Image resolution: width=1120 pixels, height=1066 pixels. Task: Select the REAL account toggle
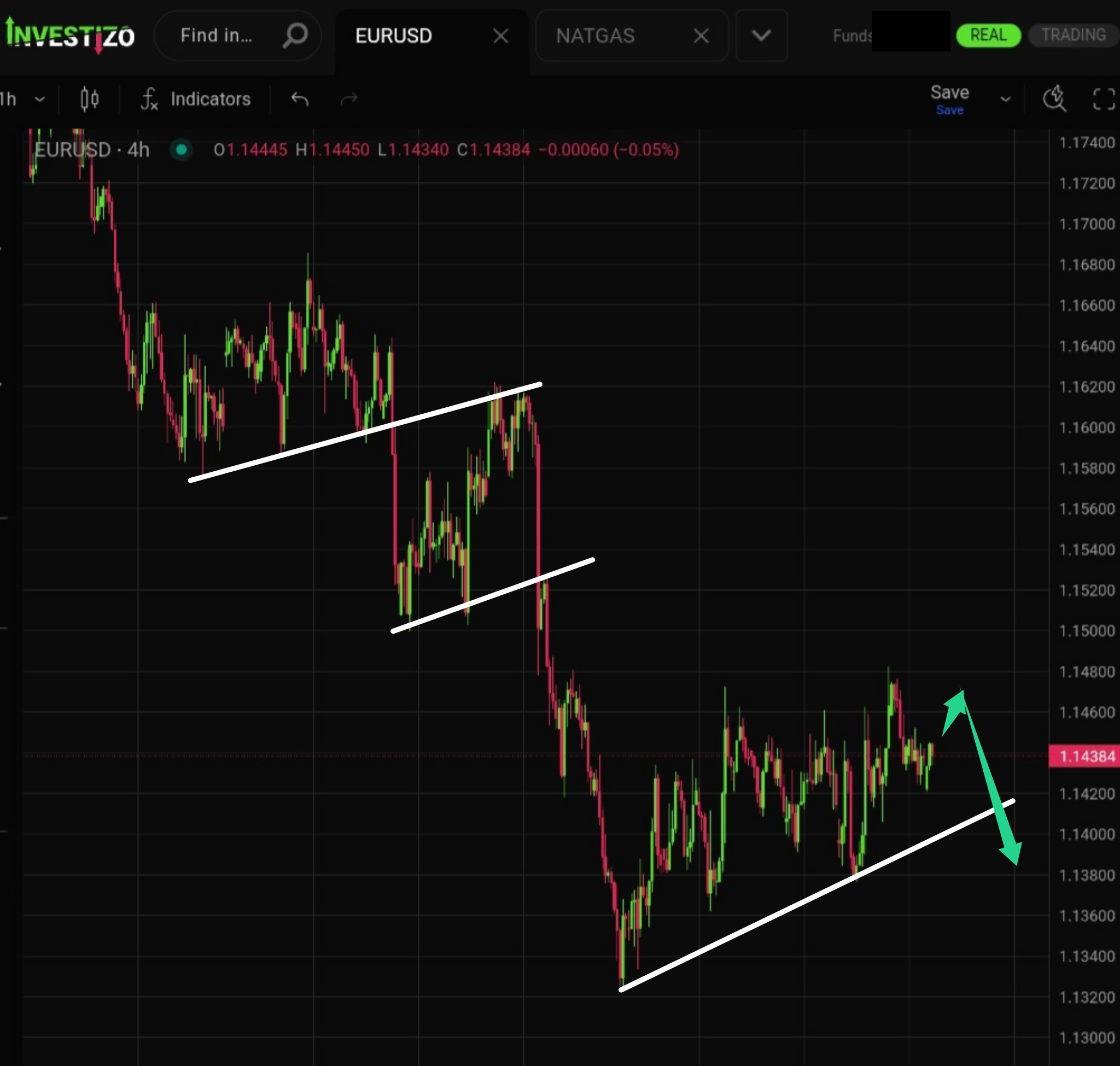(988, 35)
